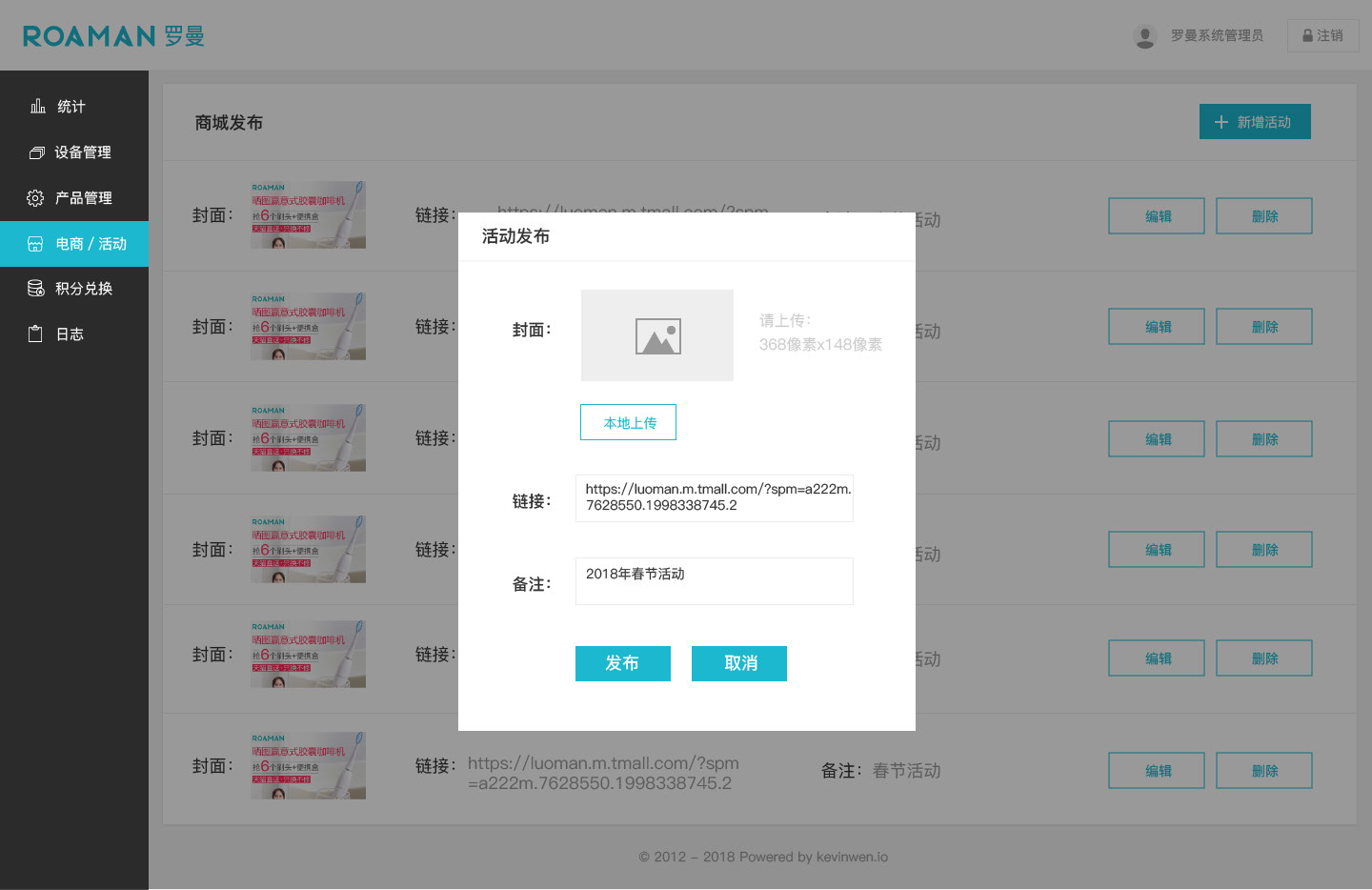
Task: Click the 发布 publish button
Action: pos(622,663)
